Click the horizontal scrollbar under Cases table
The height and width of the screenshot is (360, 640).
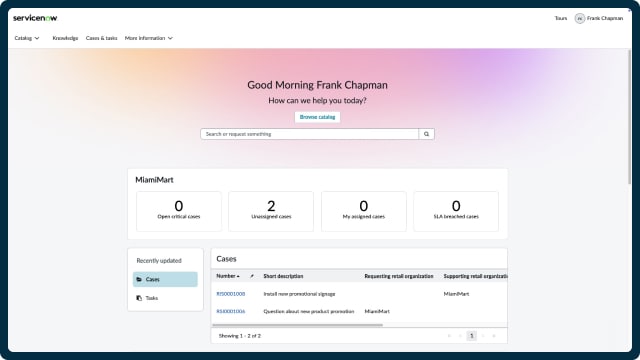click(x=298, y=325)
